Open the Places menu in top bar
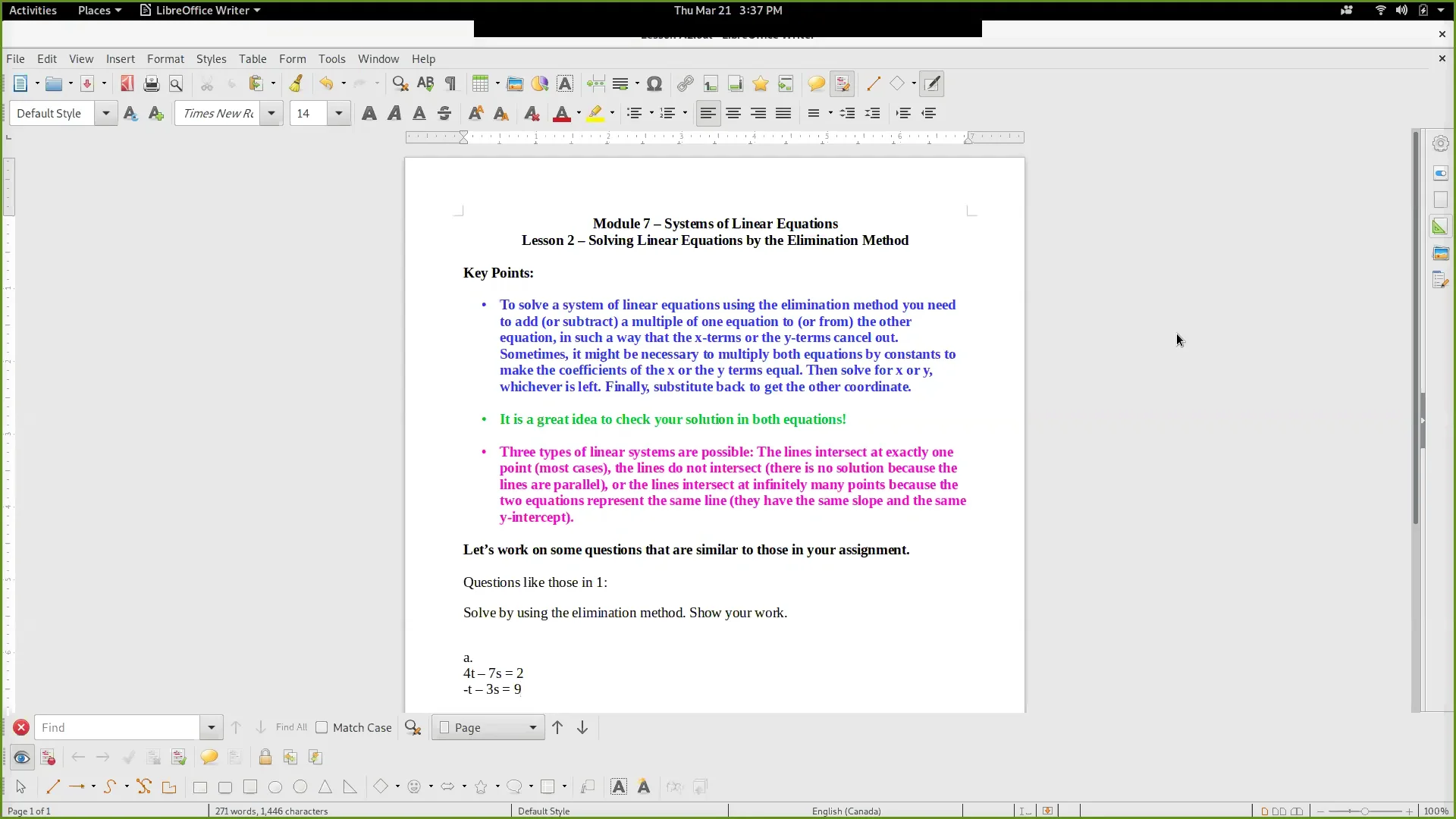This screenshot has width=1456, height=819. [99, 10]
